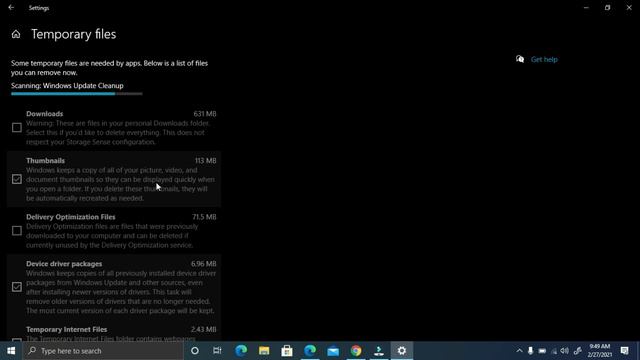Open the Windows Start menu

click(x=11, y=351)
